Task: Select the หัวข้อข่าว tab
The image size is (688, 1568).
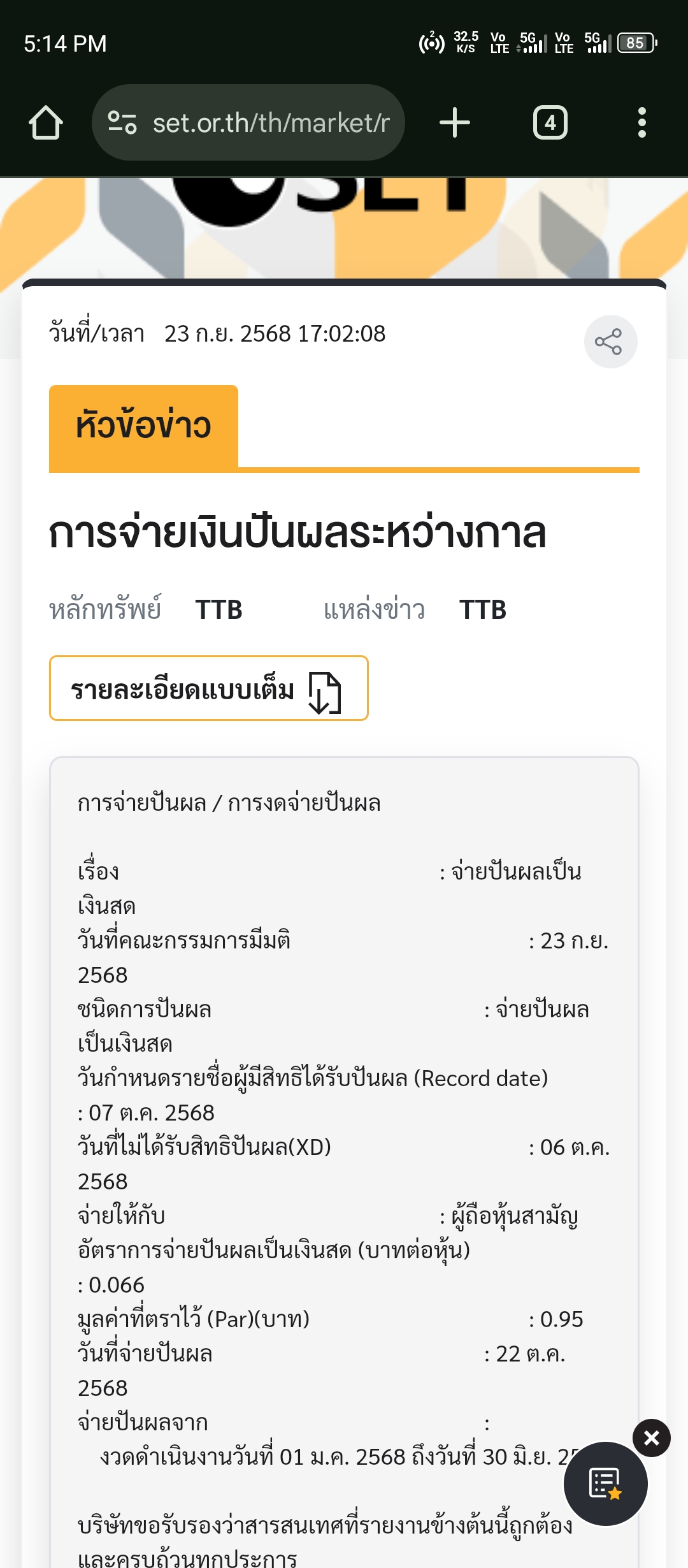Action: (143, 426)
